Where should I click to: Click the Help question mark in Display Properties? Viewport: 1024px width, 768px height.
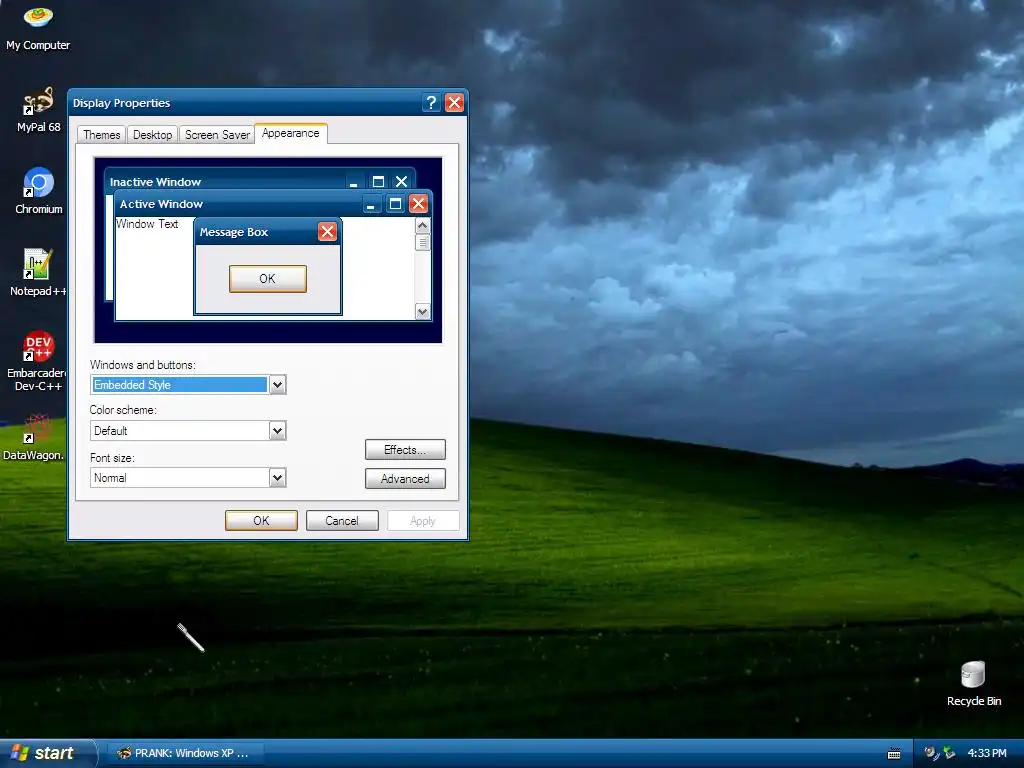click(431, 103)
